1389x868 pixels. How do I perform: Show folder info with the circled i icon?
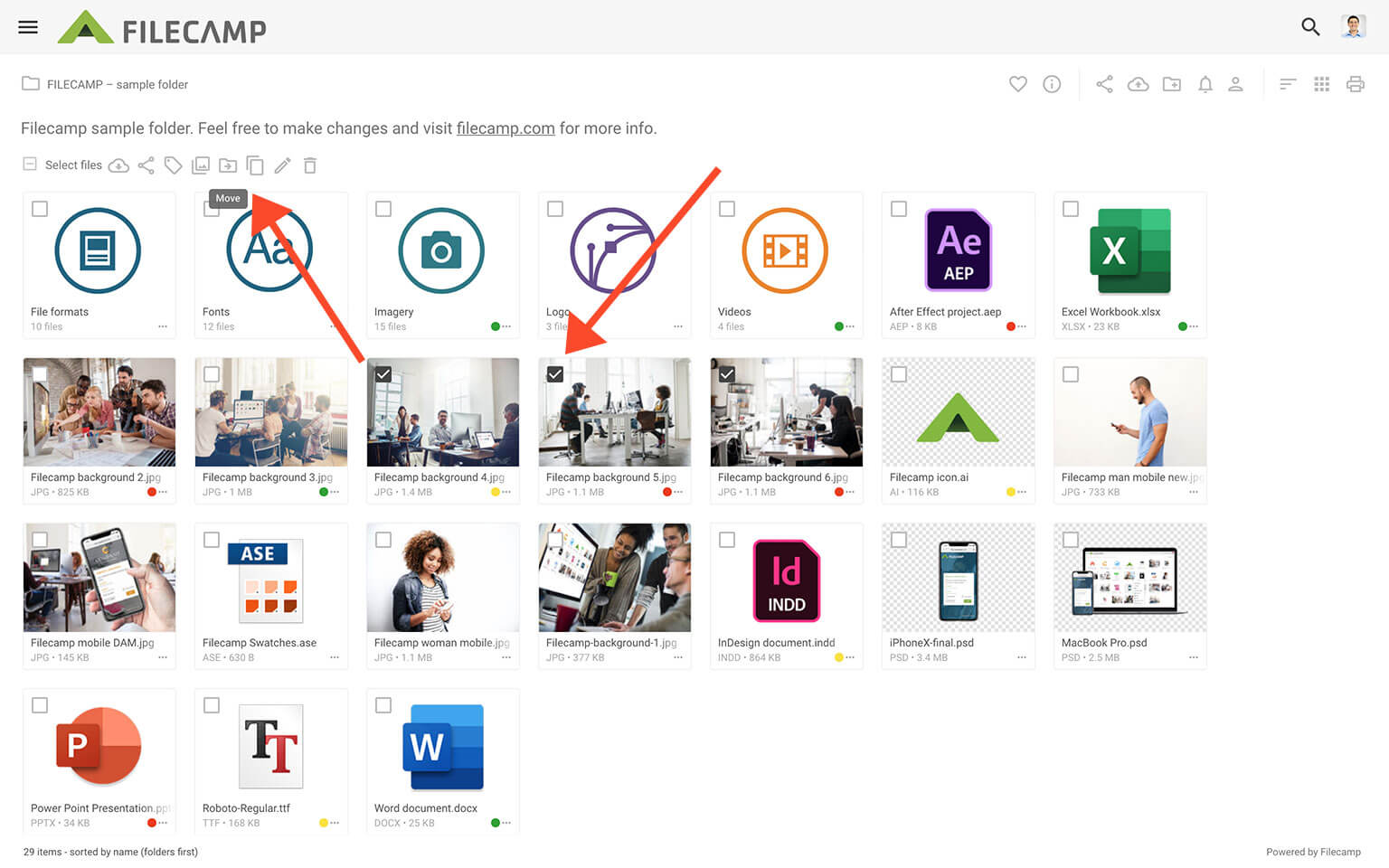tap(1052, 84)
